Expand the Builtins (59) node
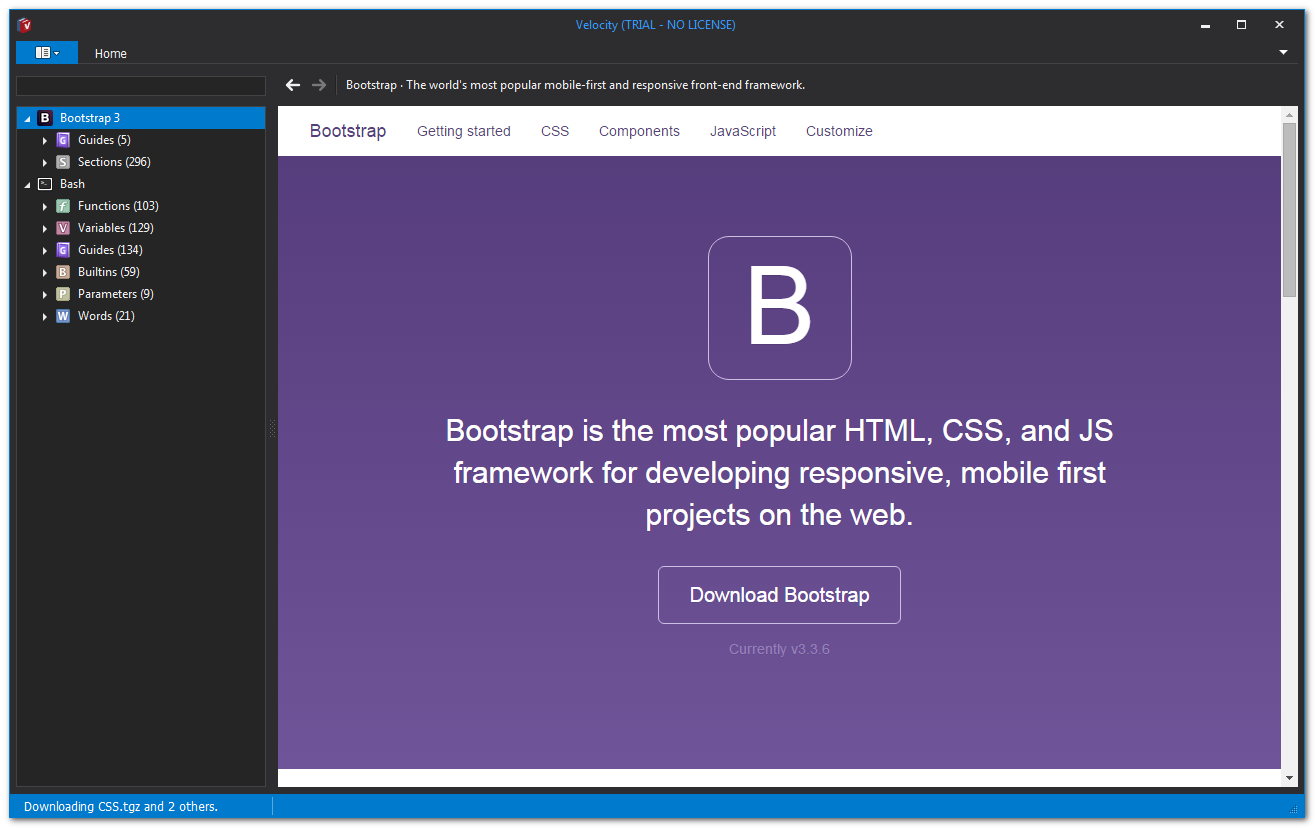 click(45, 273)
